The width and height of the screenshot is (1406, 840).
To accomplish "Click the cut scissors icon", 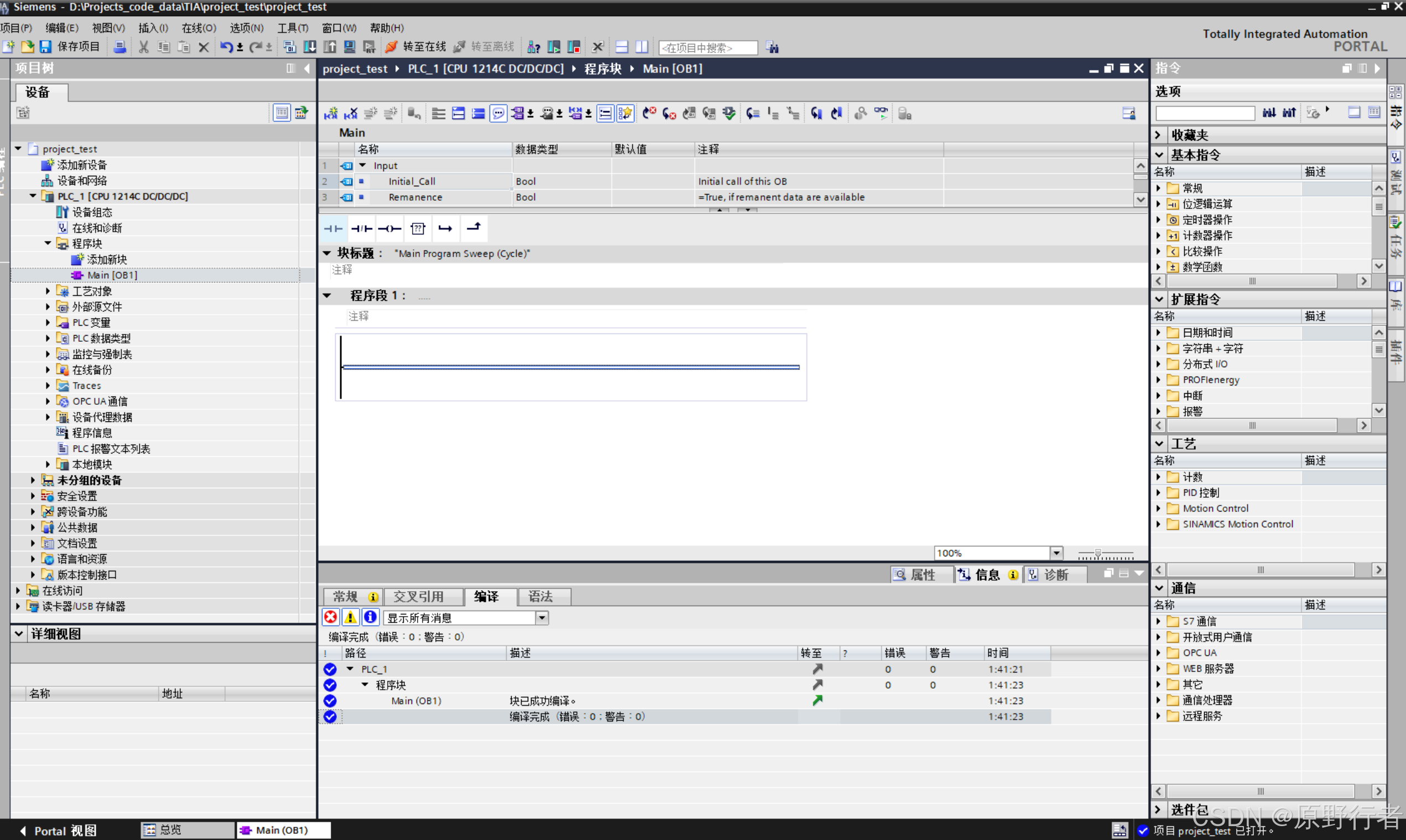I will click(144, 47).
